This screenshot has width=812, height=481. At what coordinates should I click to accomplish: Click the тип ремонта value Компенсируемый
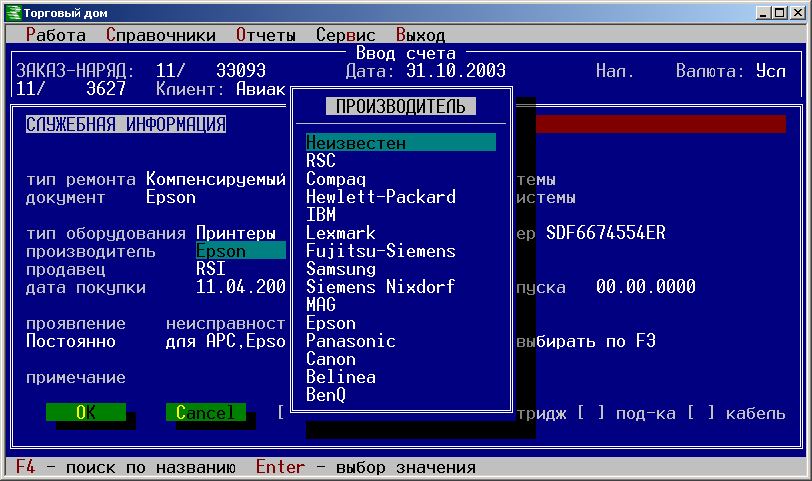[x=215, y=179]
